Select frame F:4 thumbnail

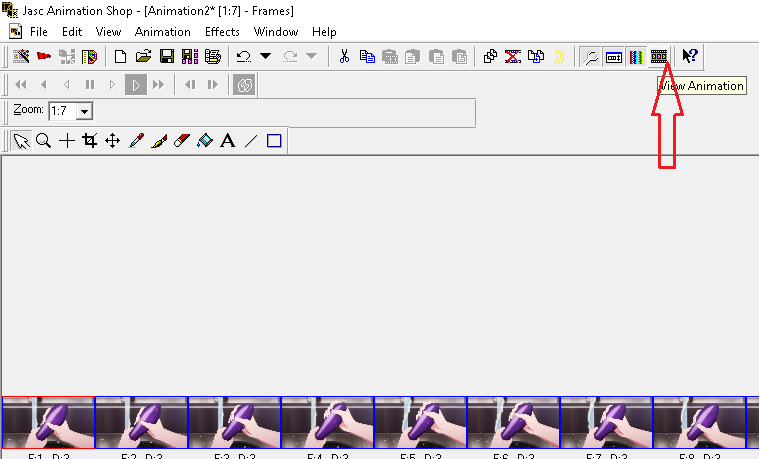pyautogui.click(x=327, y=422)
